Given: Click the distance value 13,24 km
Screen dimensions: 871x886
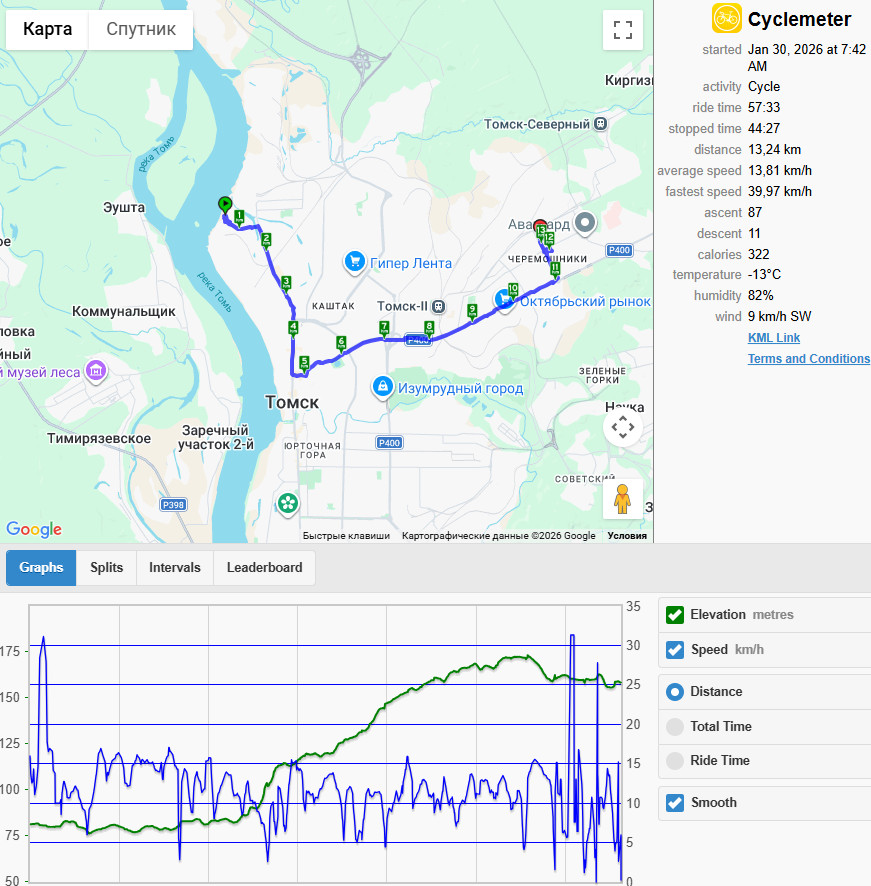Looking at the screenshot, I should (774, 150).
